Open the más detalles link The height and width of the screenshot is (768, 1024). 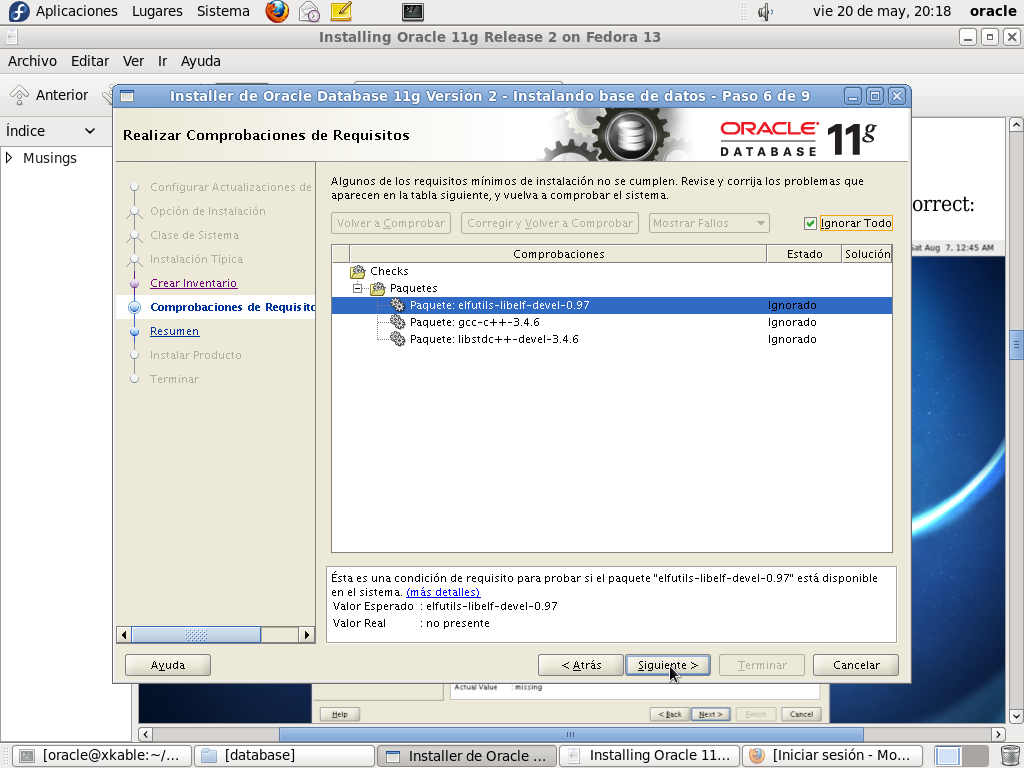click(x=443, y=592)
